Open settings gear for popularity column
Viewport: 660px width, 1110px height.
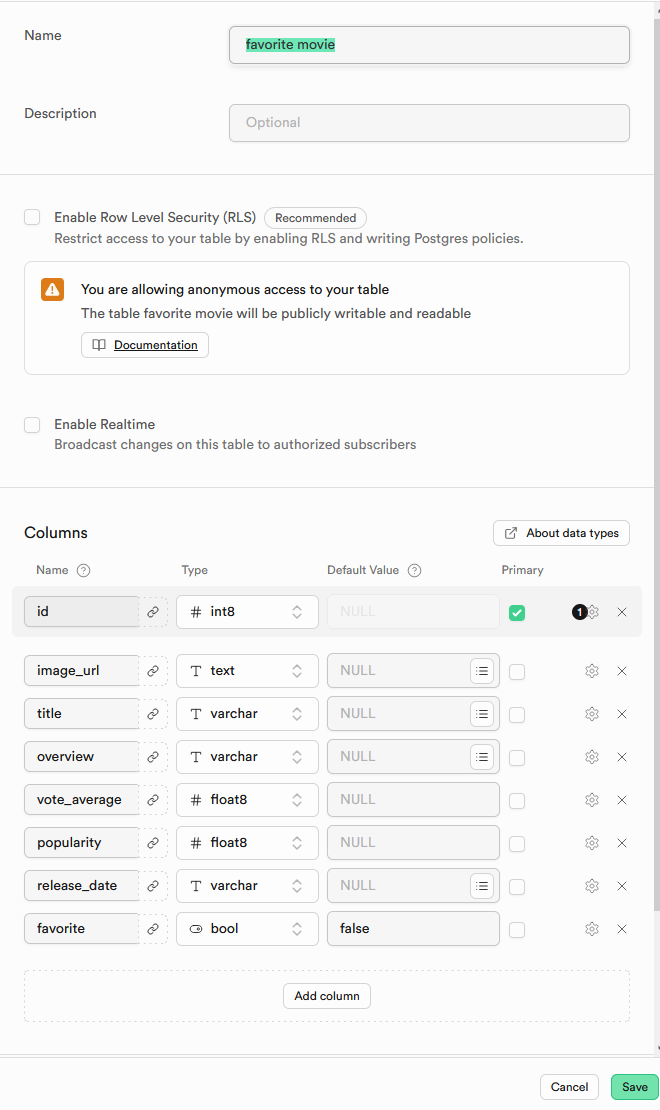(x=592, y=843)
